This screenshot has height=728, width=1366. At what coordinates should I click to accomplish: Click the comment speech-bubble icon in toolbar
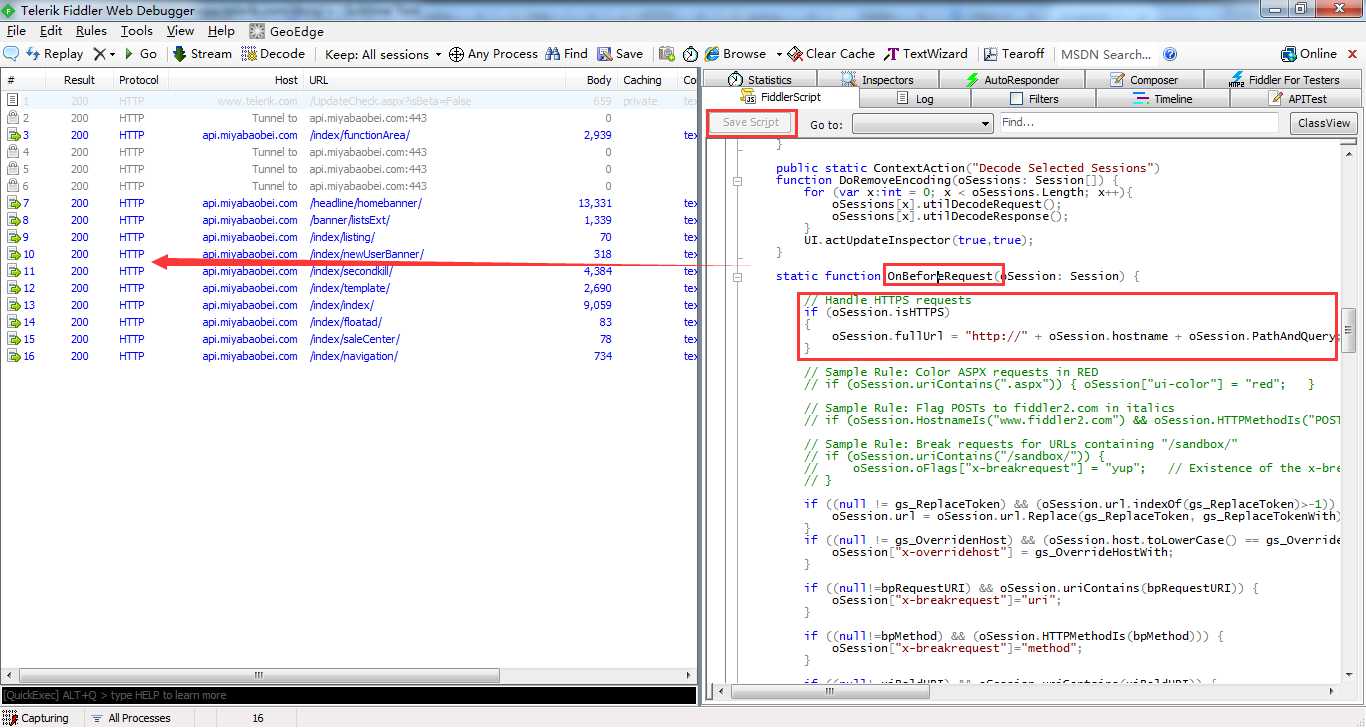(12, 54)
